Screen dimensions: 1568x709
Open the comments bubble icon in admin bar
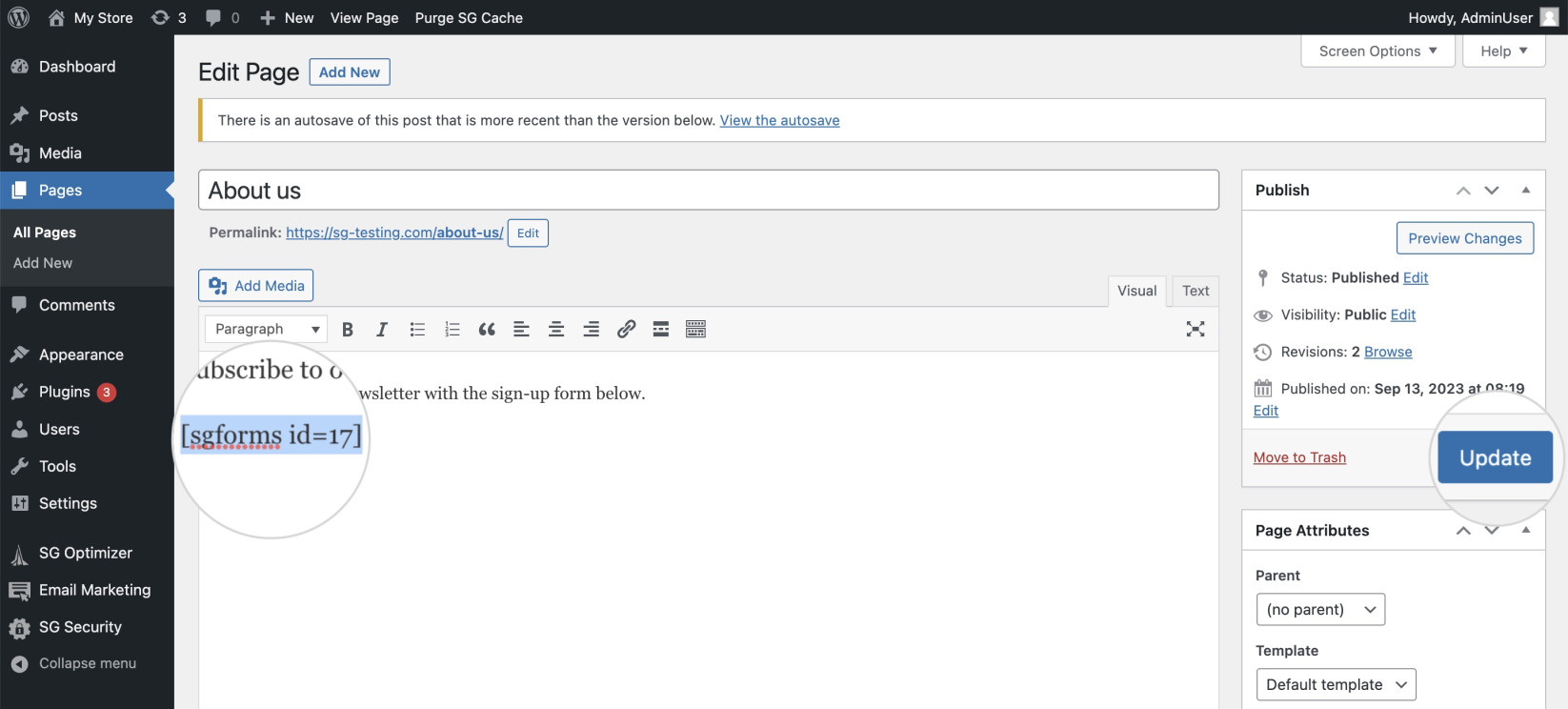222,17
